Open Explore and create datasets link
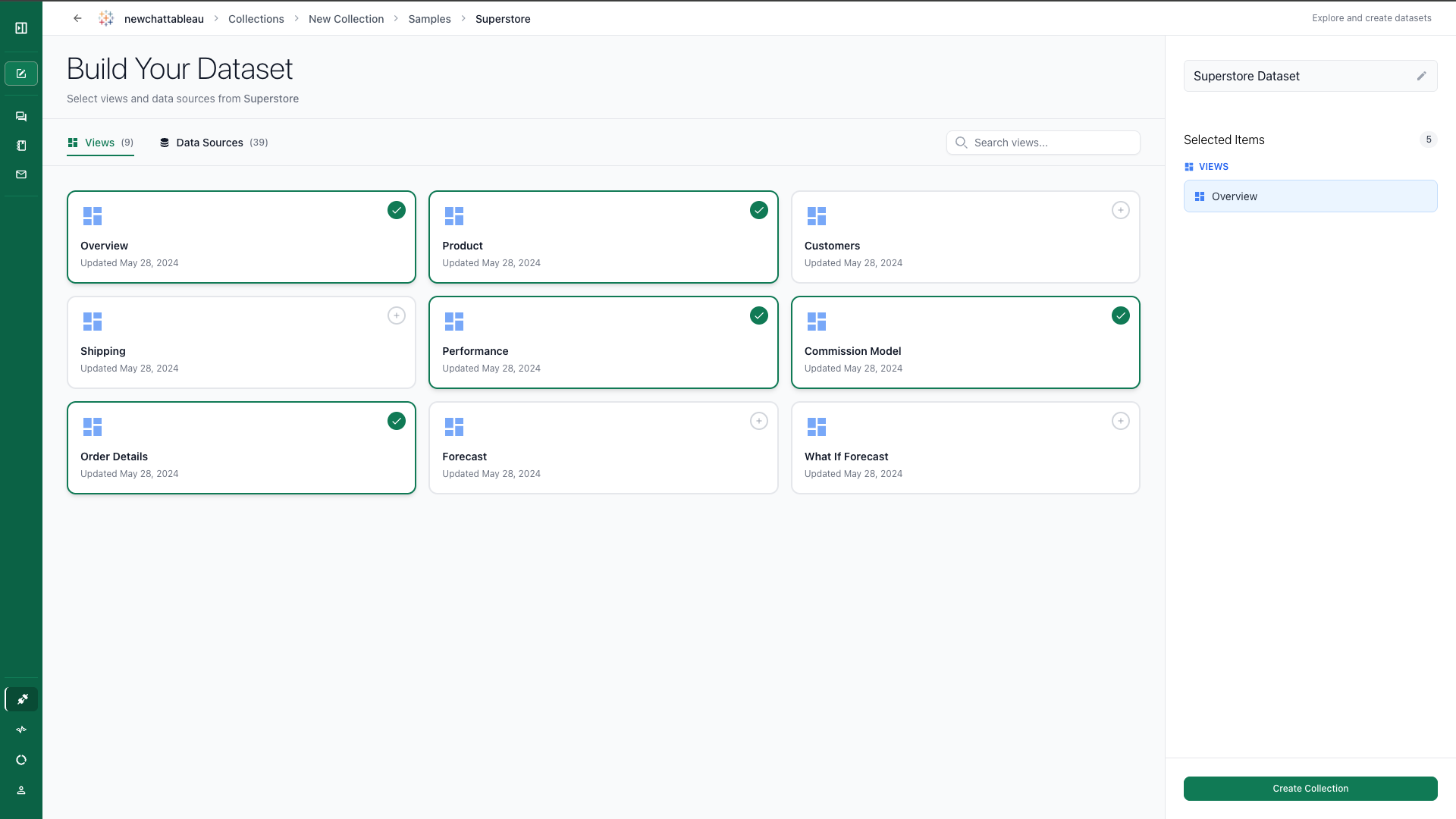 (1372, 17)
